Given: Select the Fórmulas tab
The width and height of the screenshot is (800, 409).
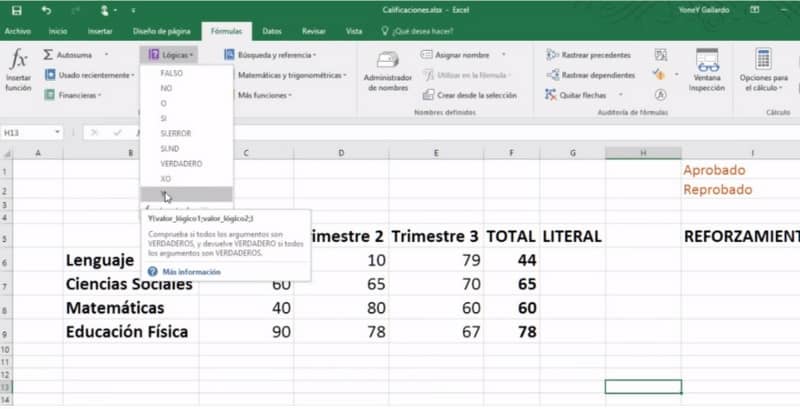Looking at the screenshot, I should [x=227, y=31].
